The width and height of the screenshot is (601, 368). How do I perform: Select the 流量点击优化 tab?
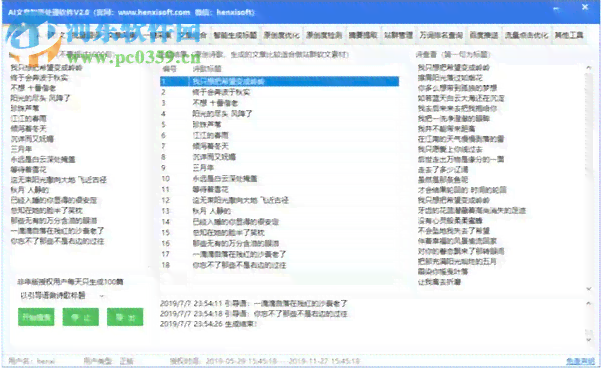pyautogui.click(x=526, y=35)
